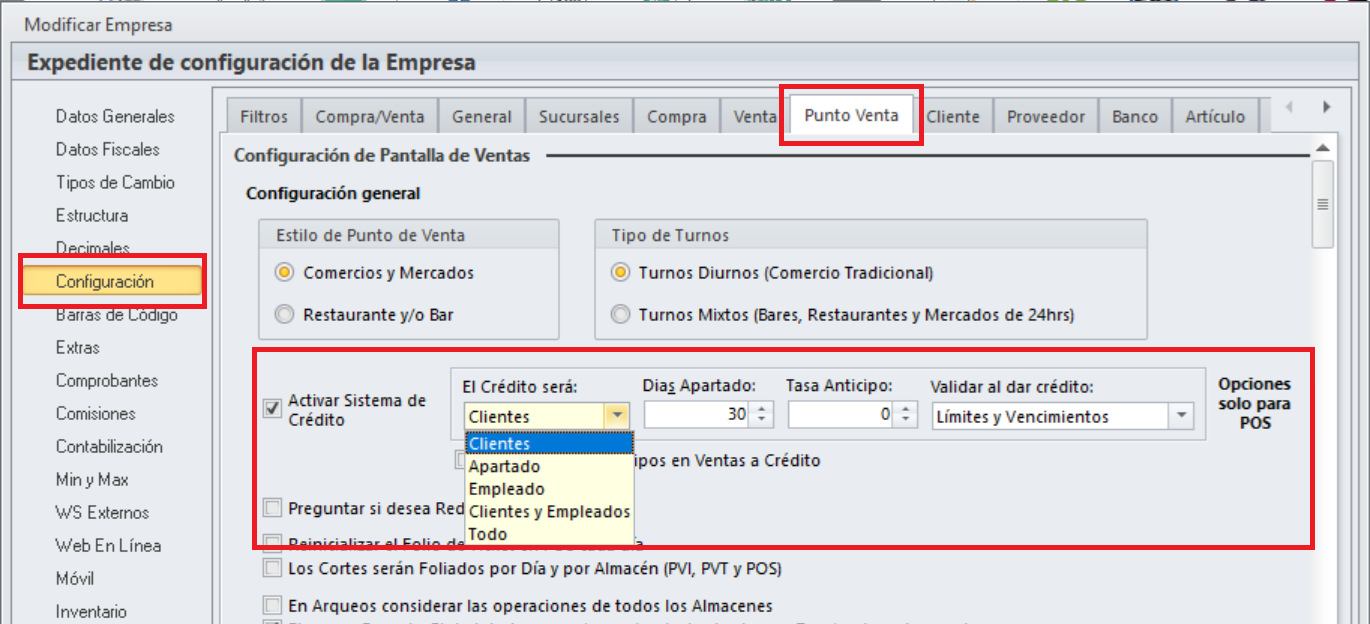The image size is (1370, 624).
Task: Choose "Turnos Mixtos (Bares, Restaurantes y Mercados)"
Action: [x=619, y=313]
